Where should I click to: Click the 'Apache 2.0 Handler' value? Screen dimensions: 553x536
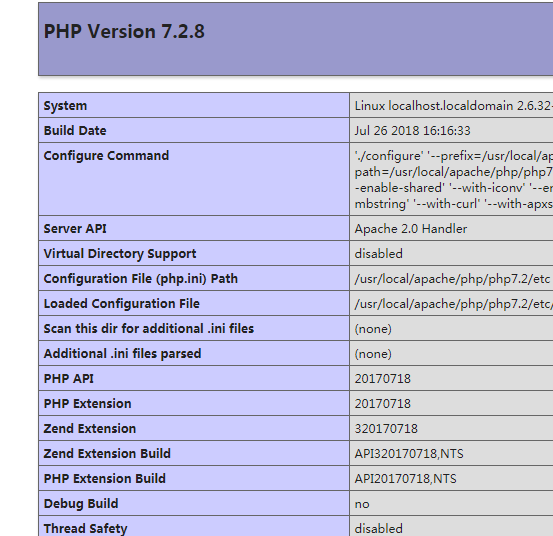click(x=411, y=229)
